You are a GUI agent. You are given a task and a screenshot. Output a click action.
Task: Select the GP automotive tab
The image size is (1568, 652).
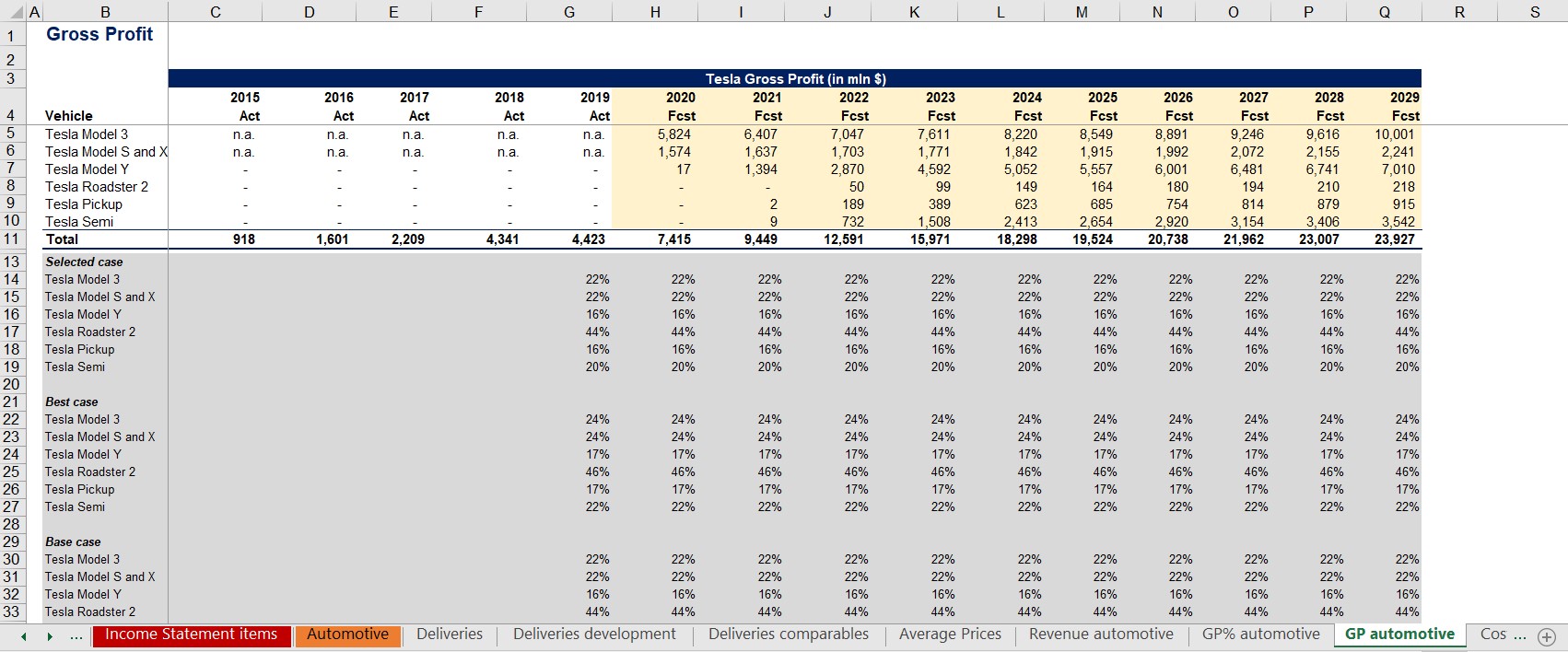pos(1399,635)
